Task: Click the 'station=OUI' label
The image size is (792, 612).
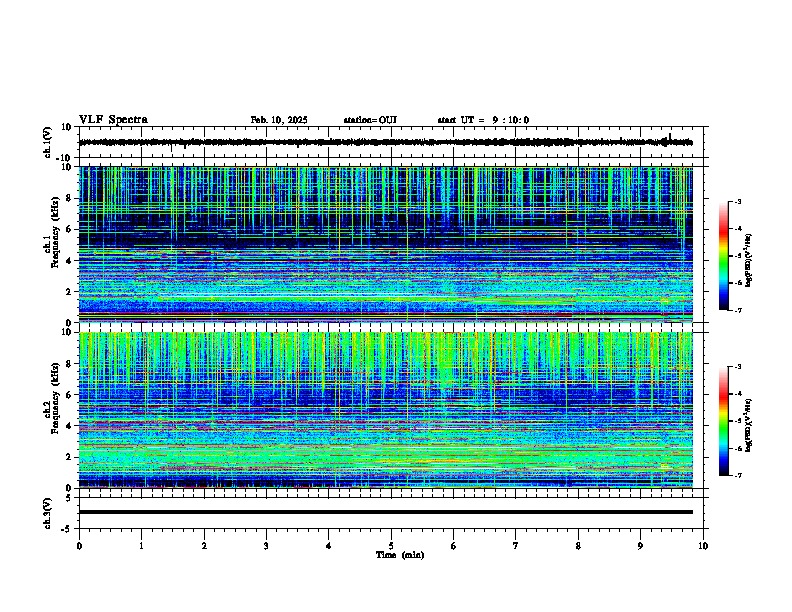Action: 370,120
